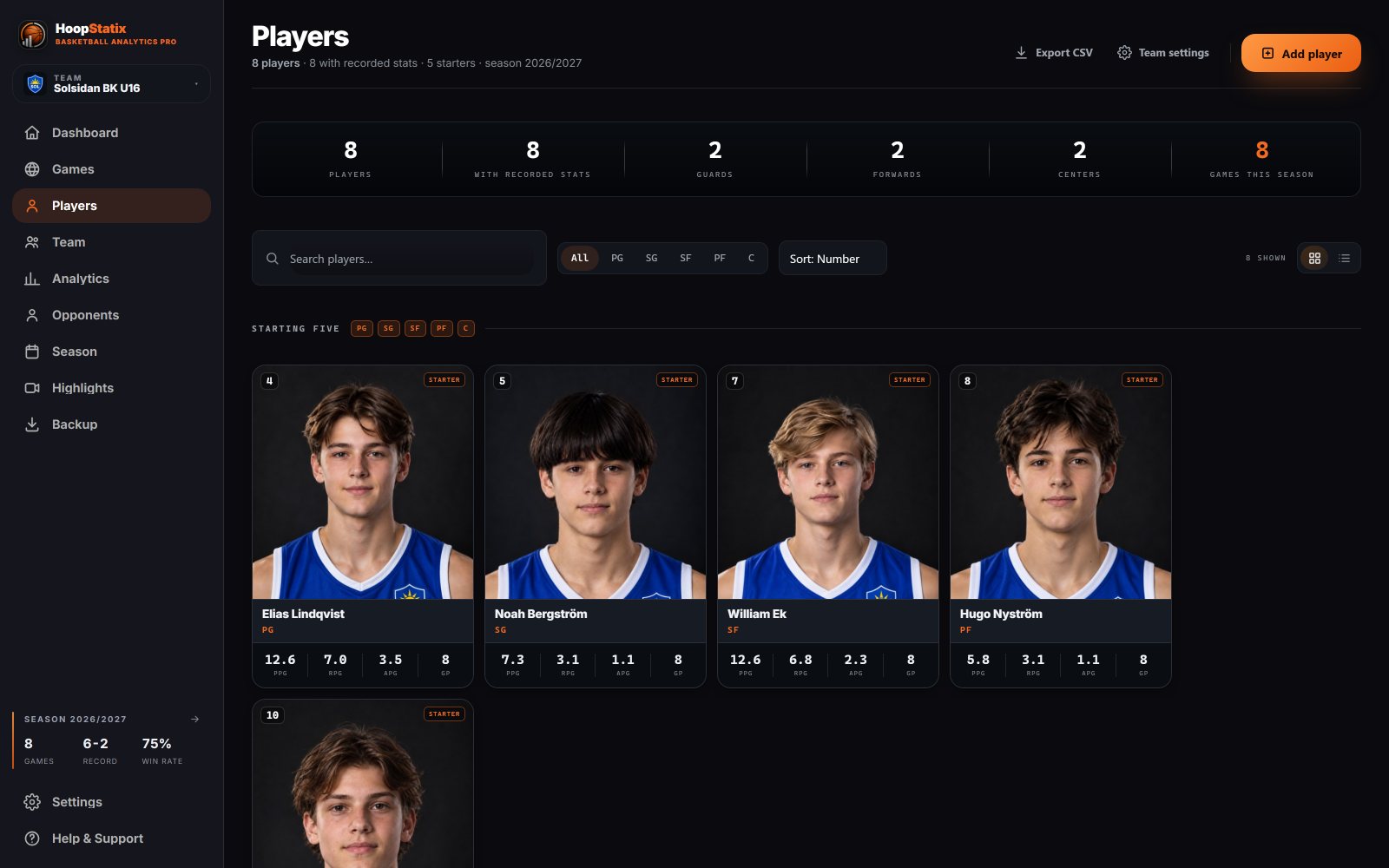Open Noah Bergström player photo
The width and height of the screenshot is (1389, 868).
pyautogui.click(x=596, y=483)
